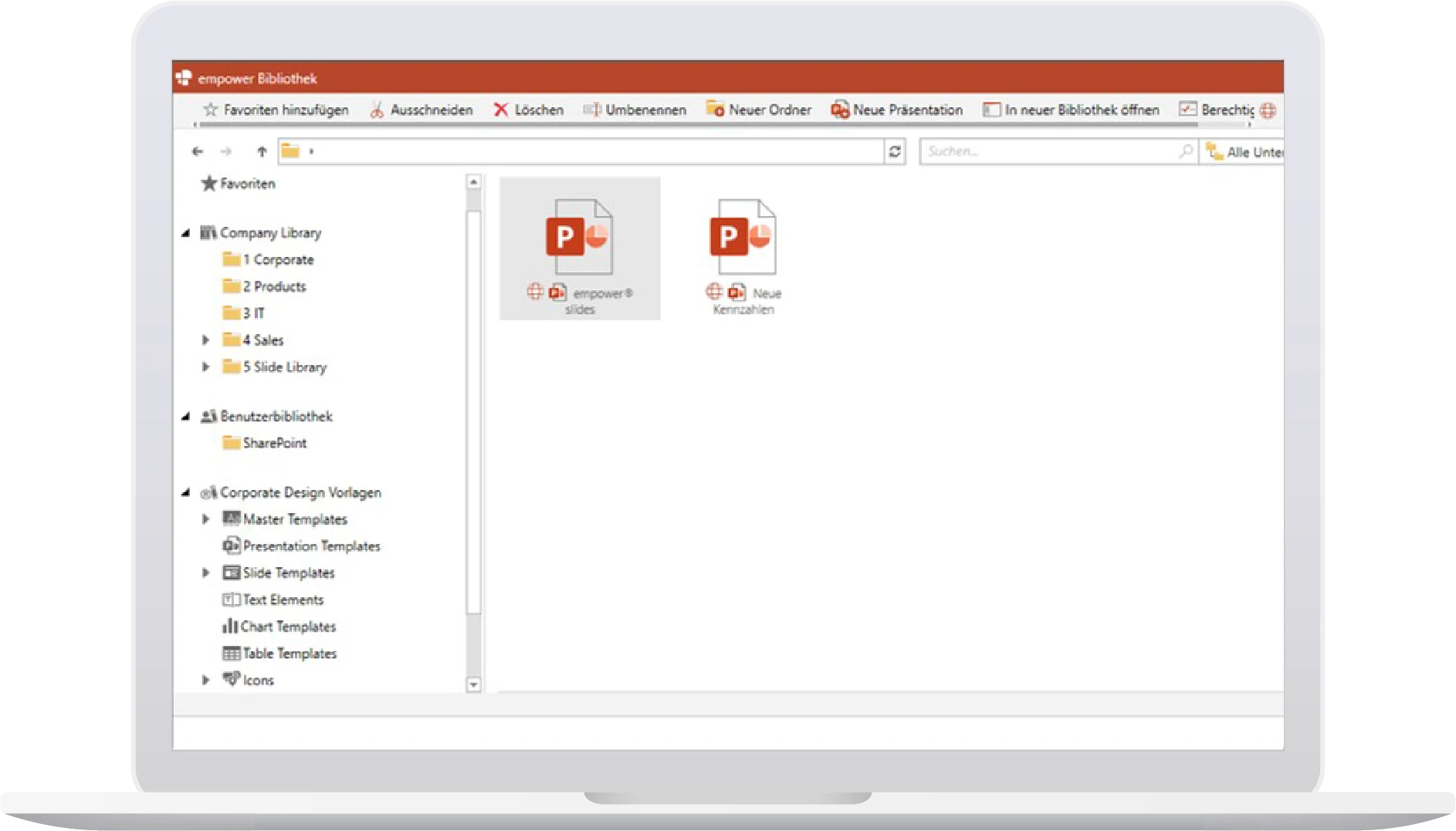This screenshot has height=831, width=1456.
Task: Click the Alle Unterordner folder icon
Action: pyautogui.click(x=1214, y=151)
